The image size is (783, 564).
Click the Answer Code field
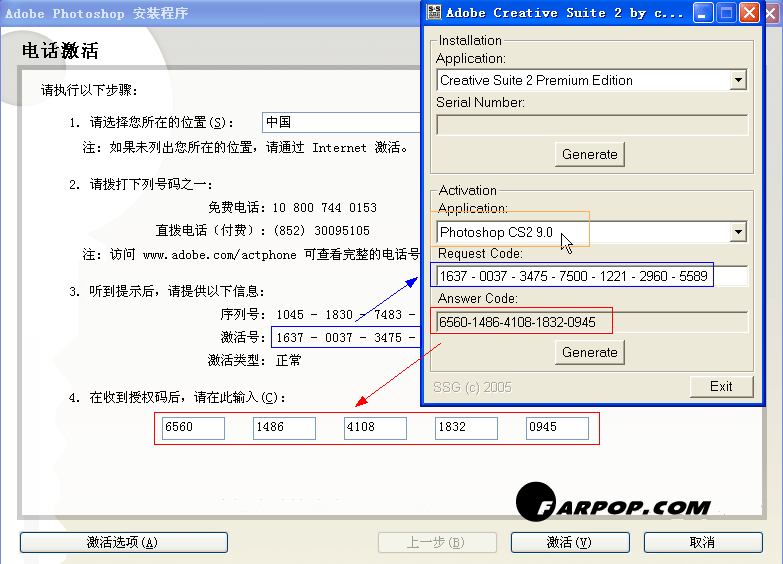592,322
